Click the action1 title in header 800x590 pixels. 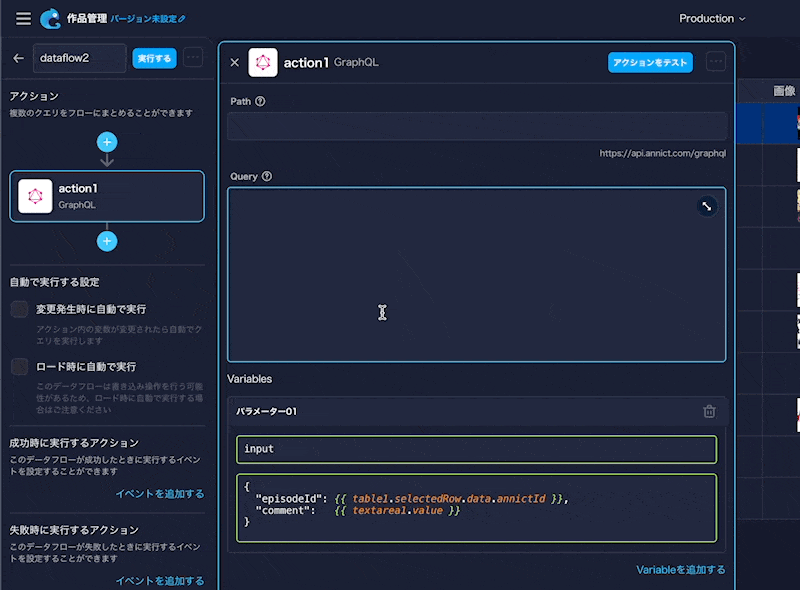point(306,62)
